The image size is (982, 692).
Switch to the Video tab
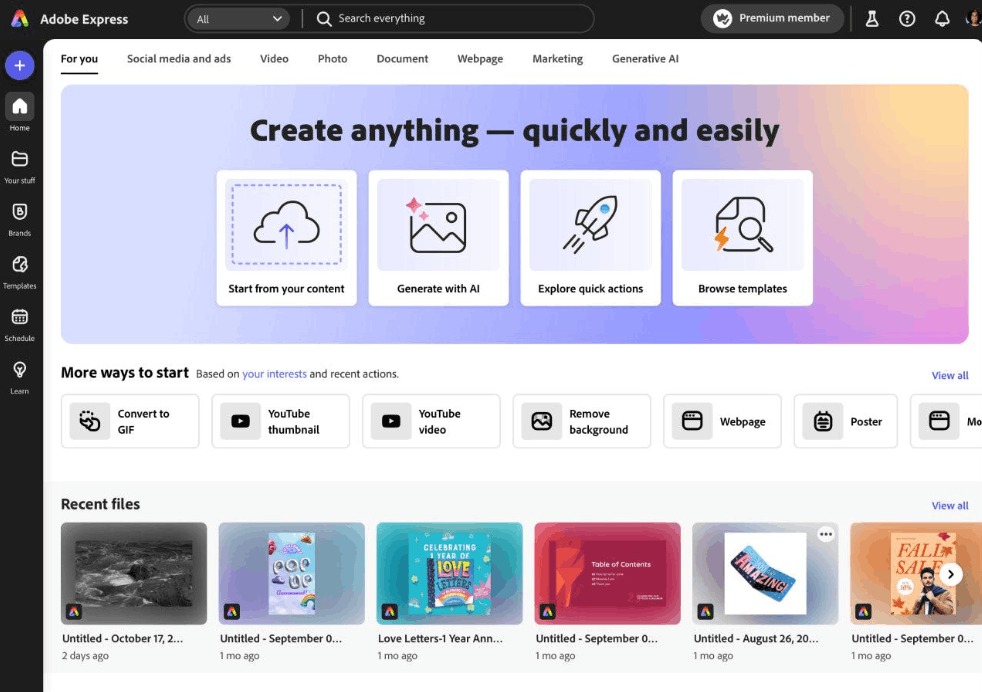coord(274,59)
